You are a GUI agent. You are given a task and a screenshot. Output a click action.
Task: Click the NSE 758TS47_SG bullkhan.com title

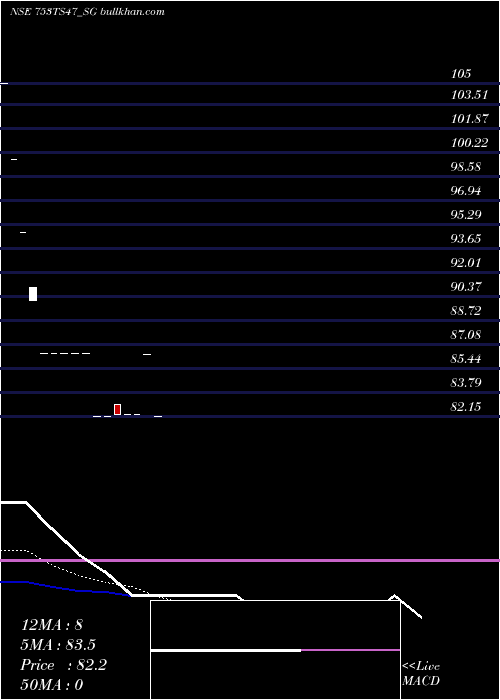point(87,12)
